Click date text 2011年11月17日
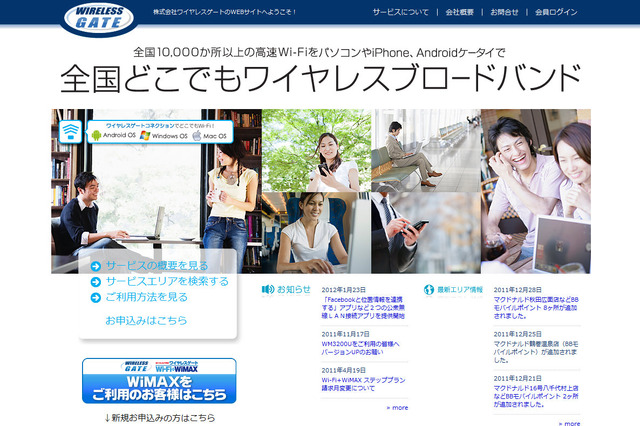Viewport: 640px width, 426px height. (x=346, y=334)
